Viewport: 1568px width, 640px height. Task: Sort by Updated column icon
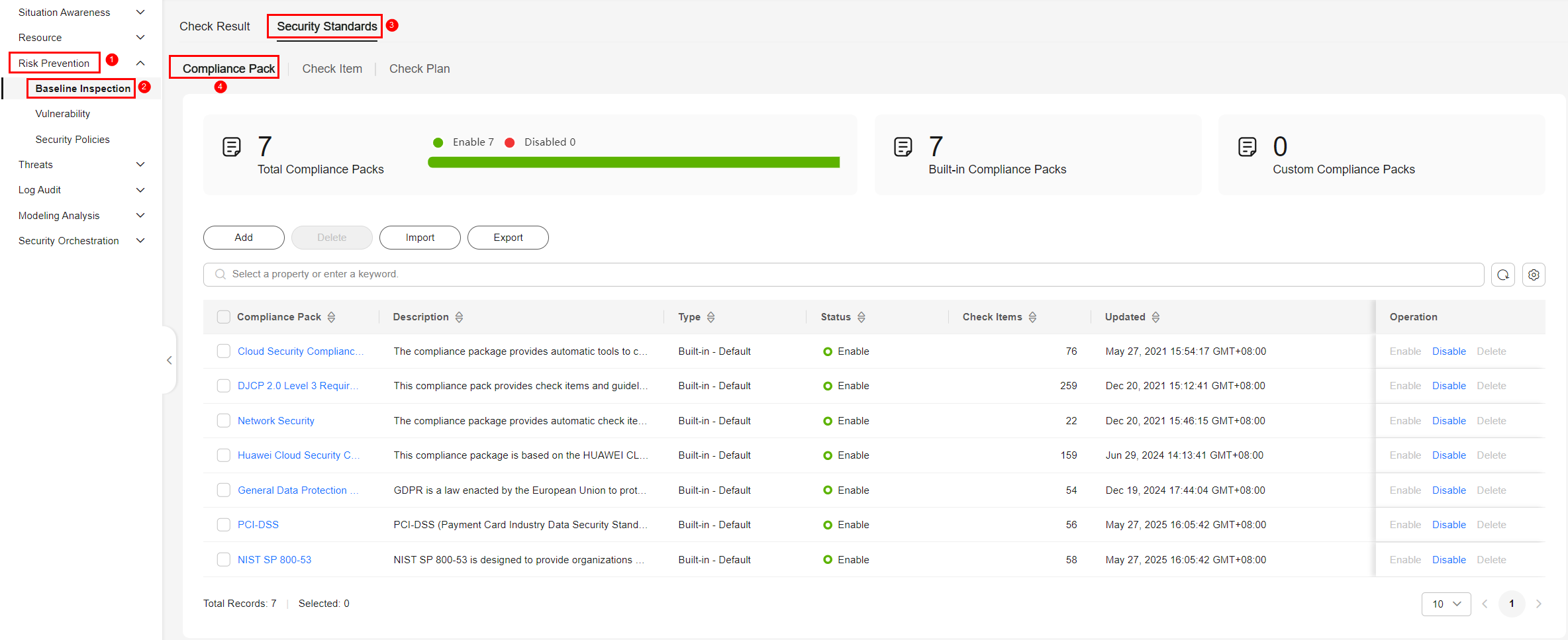pos(1155,317)
